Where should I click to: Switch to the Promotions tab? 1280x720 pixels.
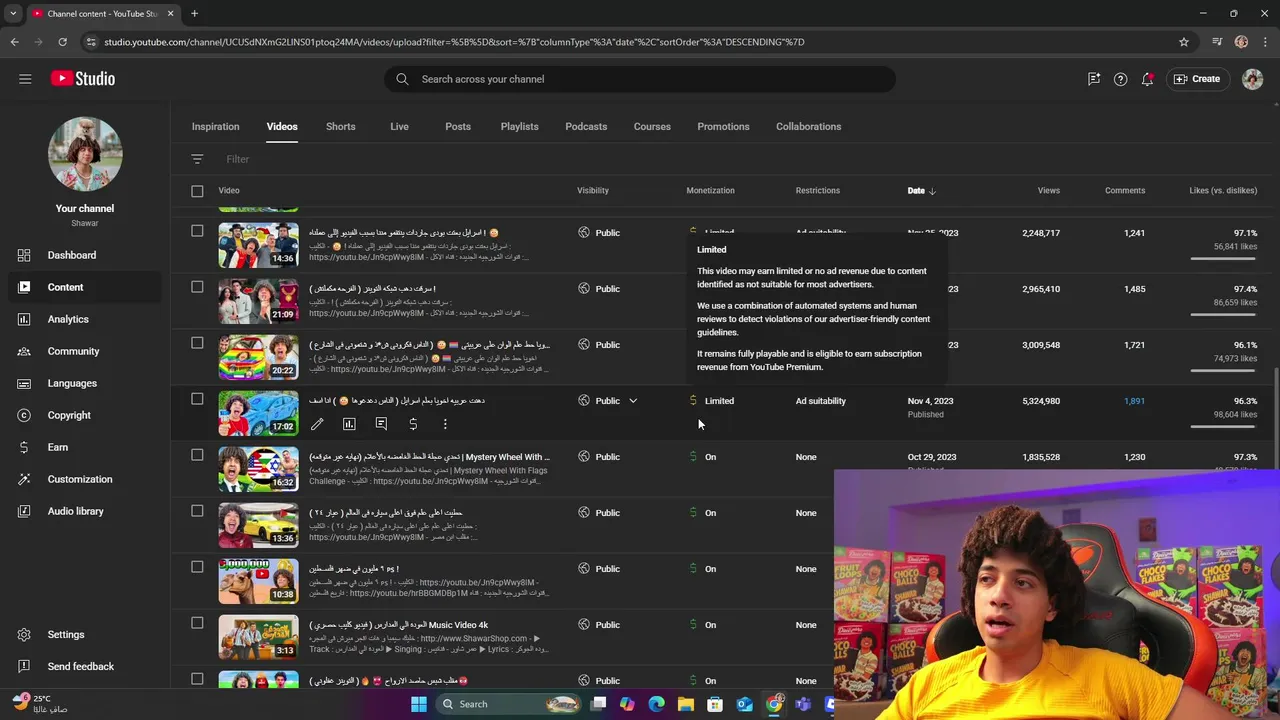(723, 127)
